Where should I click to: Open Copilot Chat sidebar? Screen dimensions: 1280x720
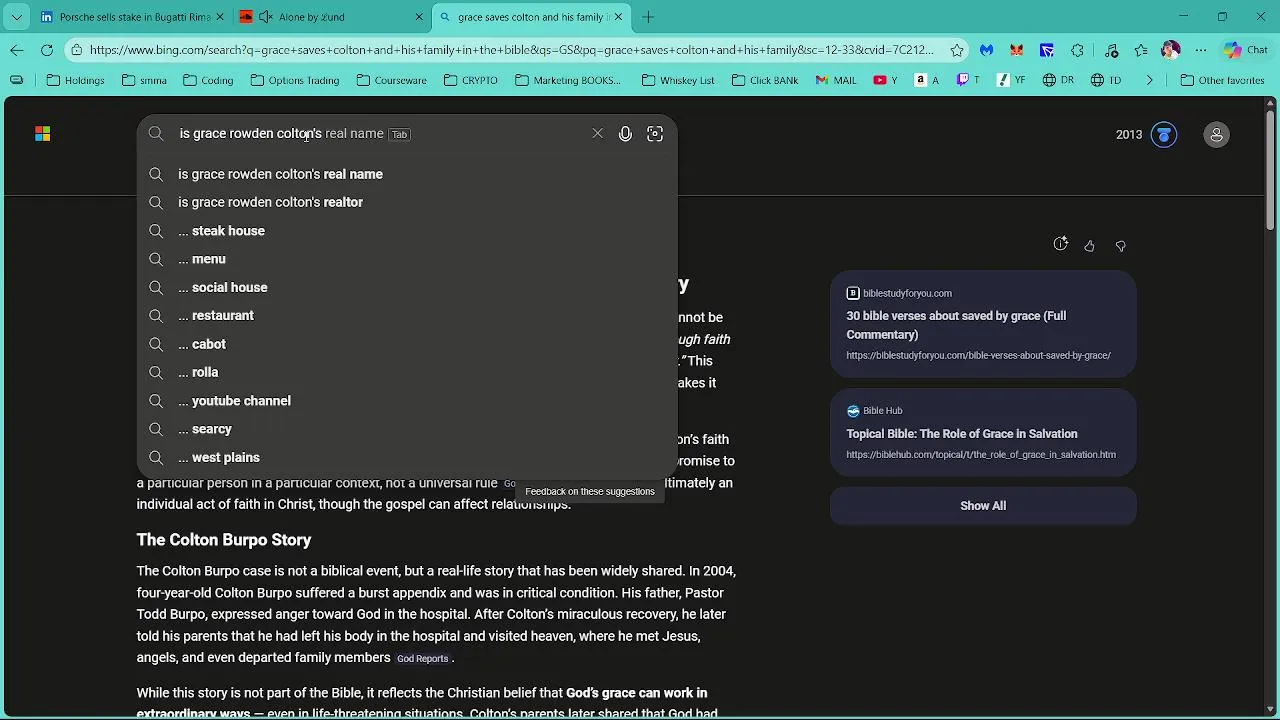point(1245,50)
